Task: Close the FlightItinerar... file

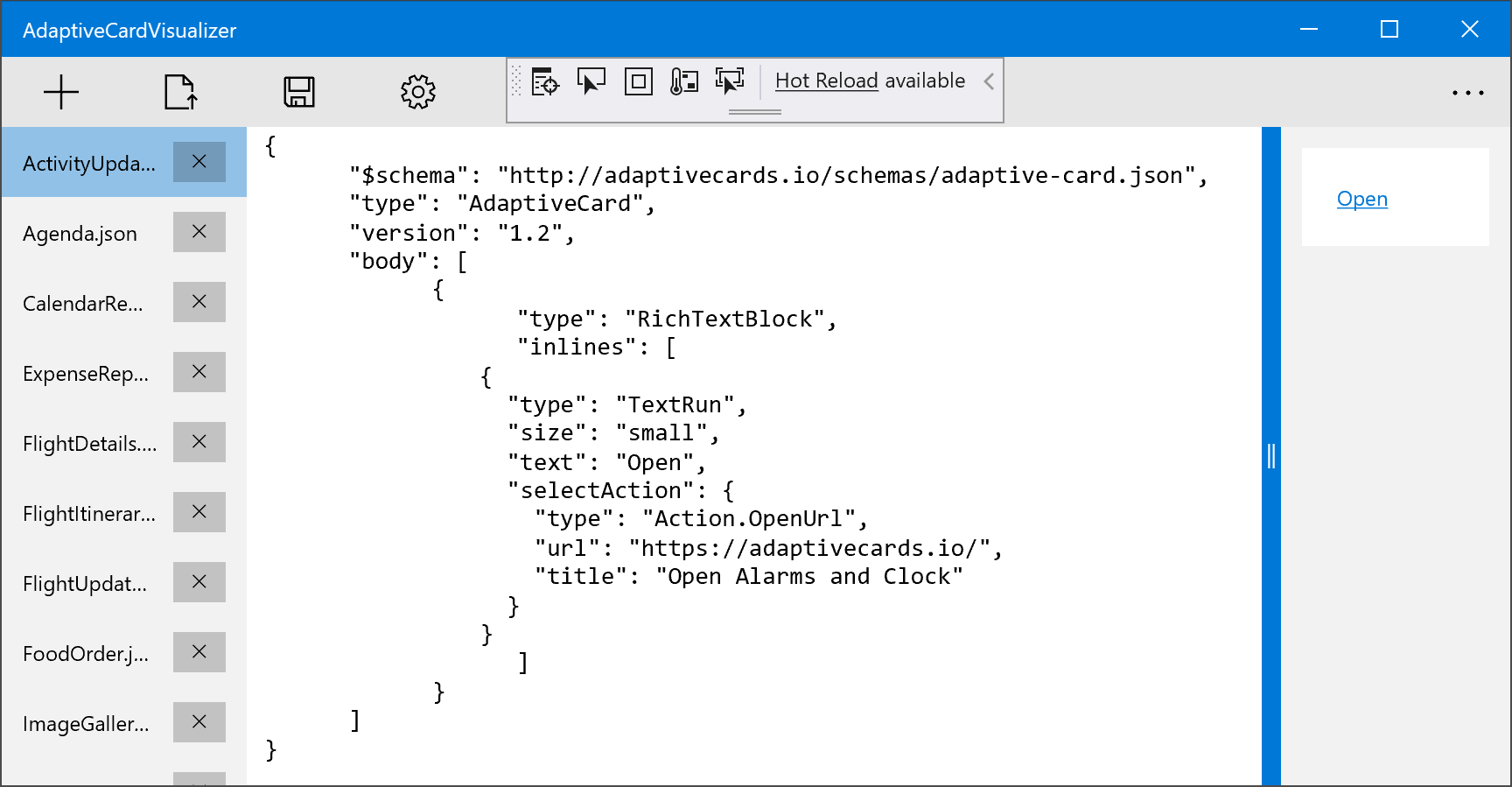Action: point(199,512)
